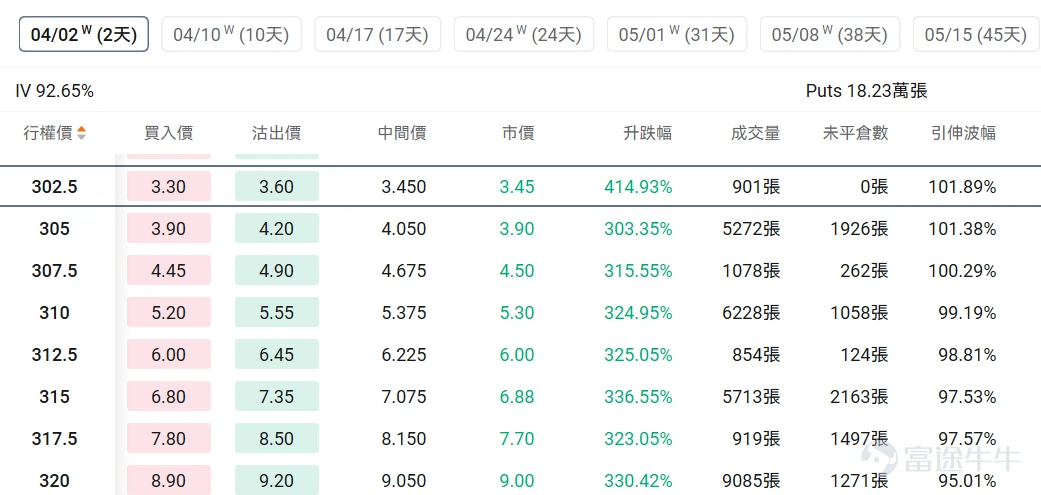Click the 336.55% change value

(638, 397)
